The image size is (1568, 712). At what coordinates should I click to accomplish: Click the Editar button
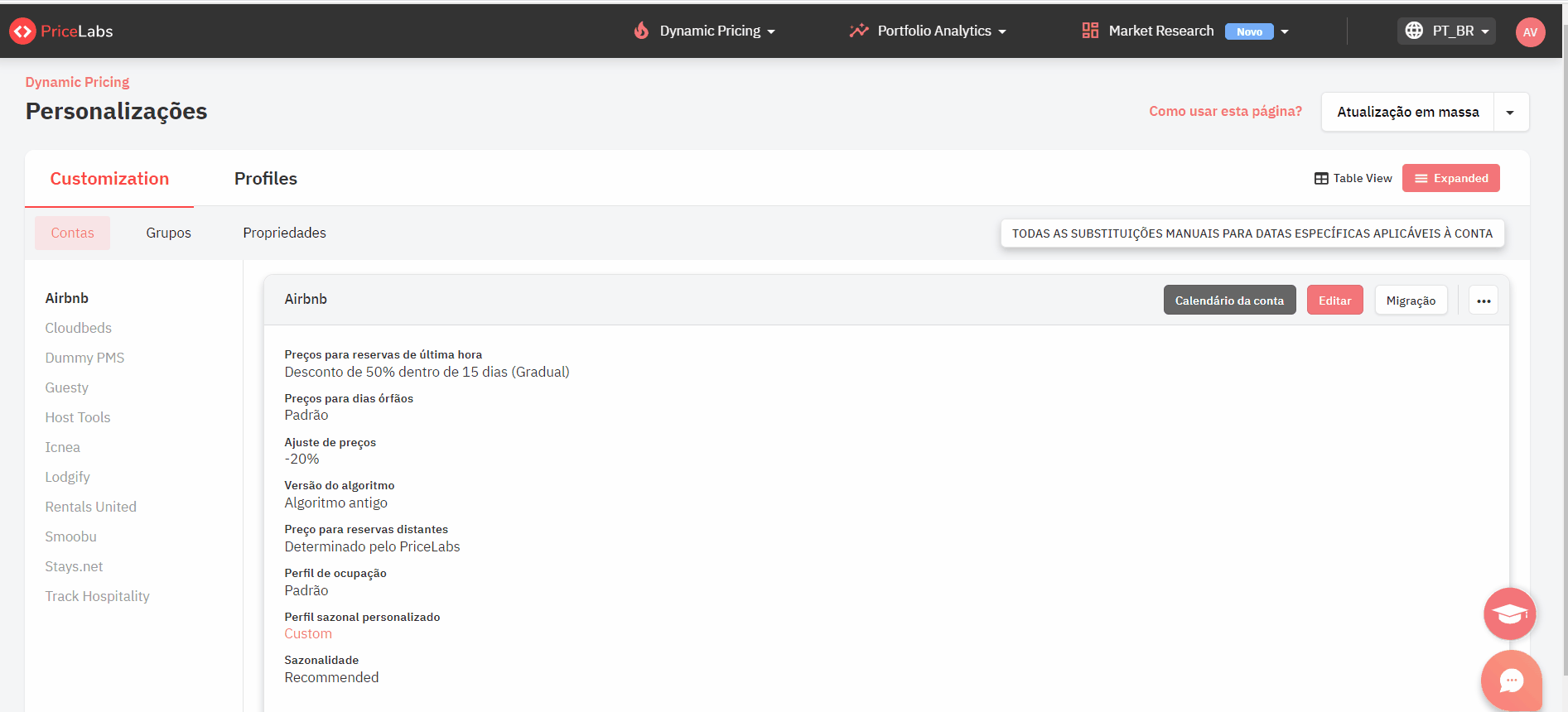click(x=1334, y=301)
